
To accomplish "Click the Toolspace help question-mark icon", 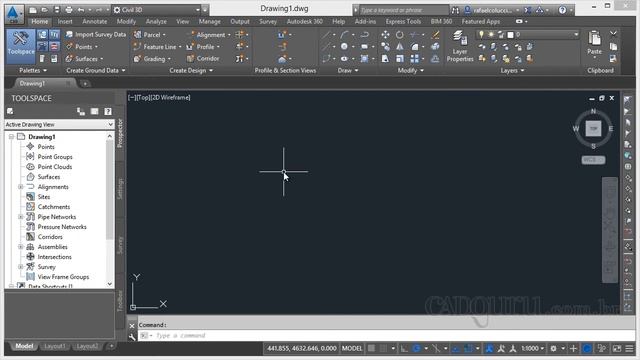I will [108, 111].
